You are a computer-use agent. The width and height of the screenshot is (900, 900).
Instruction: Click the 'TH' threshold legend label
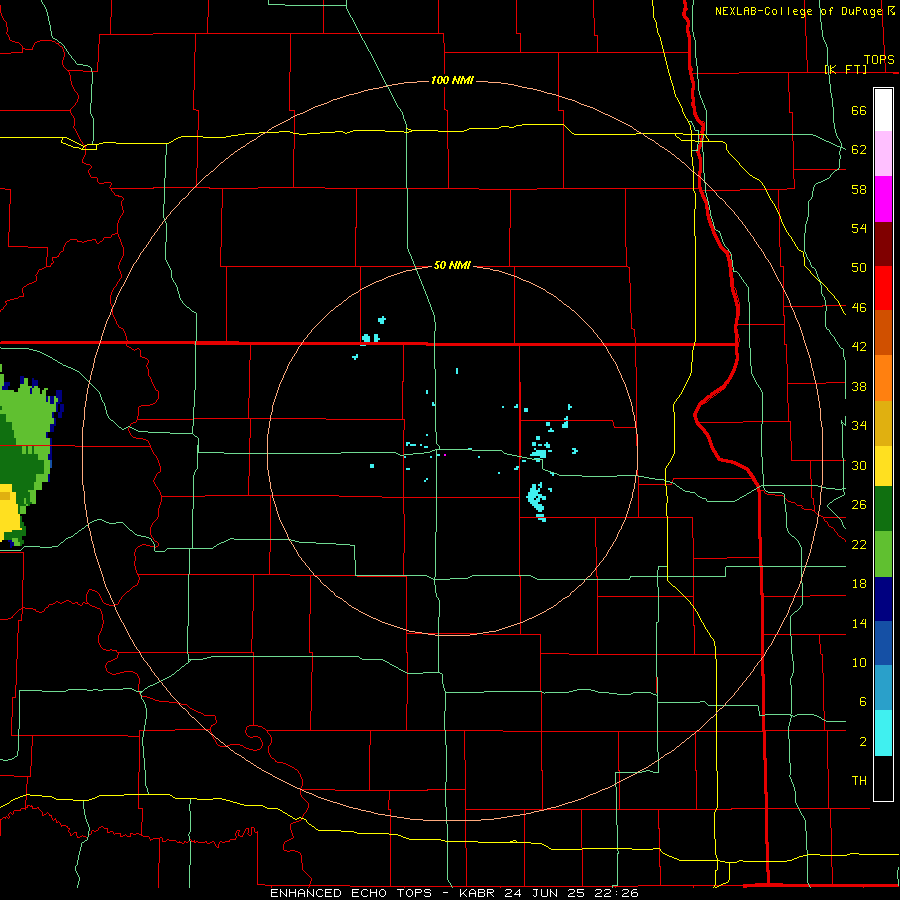(x=859, y=781)
